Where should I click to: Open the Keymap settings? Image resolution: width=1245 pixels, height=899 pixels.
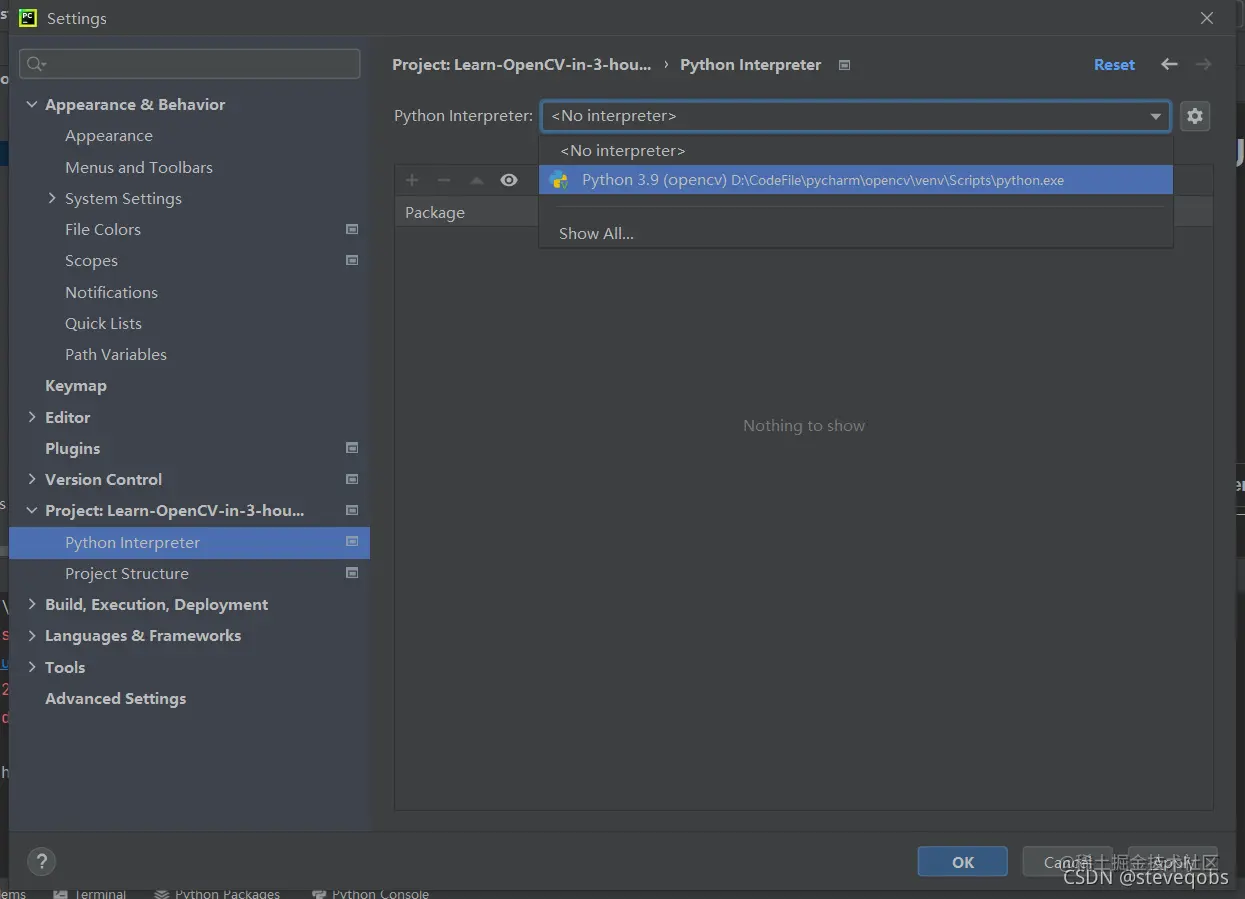click(x=76, y=386)
